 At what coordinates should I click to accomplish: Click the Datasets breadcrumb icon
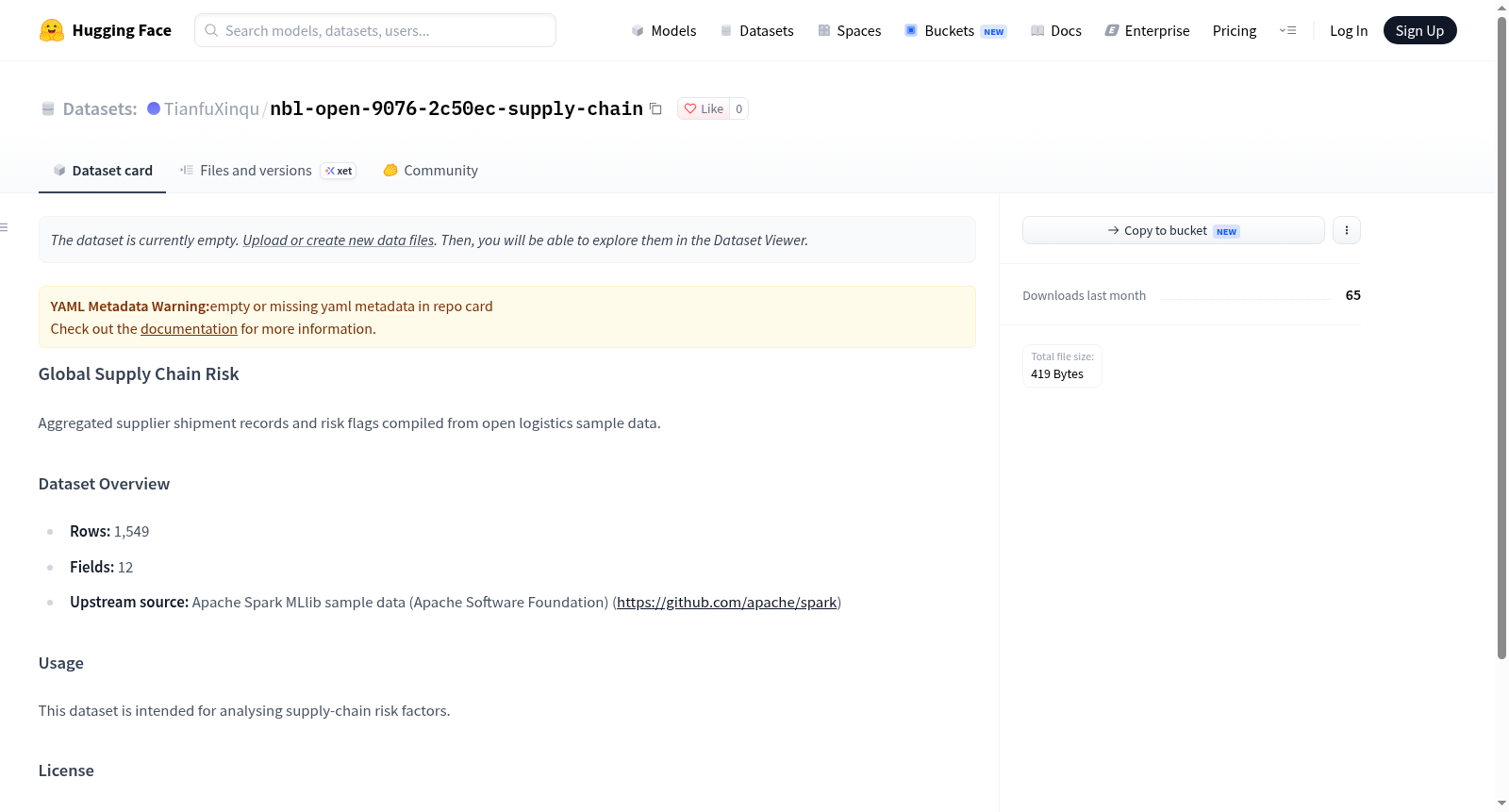pyautogui.click(x=48, y=109)
